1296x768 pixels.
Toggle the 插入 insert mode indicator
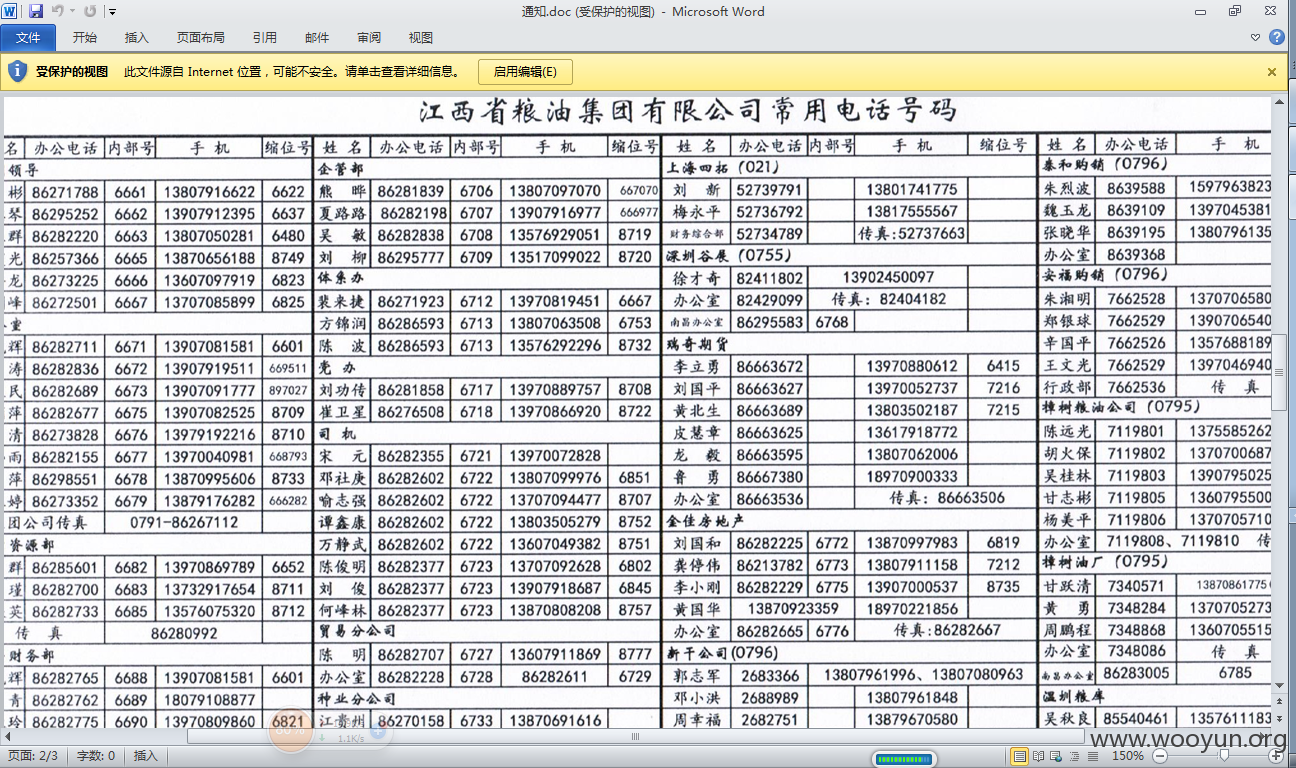[145, 756]
